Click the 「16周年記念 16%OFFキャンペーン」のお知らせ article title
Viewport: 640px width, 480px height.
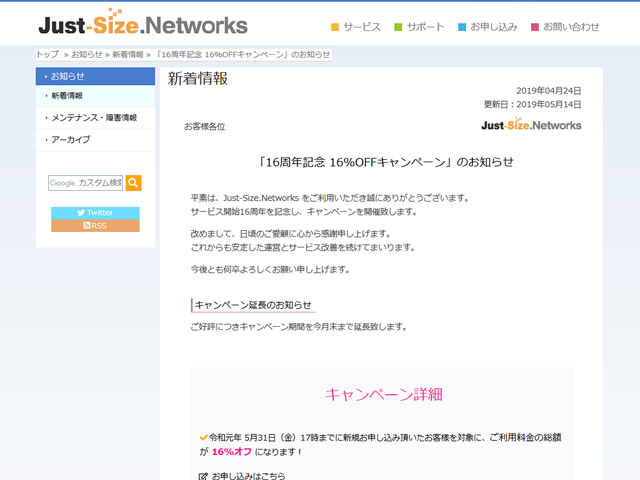click(x=385, y=162)
